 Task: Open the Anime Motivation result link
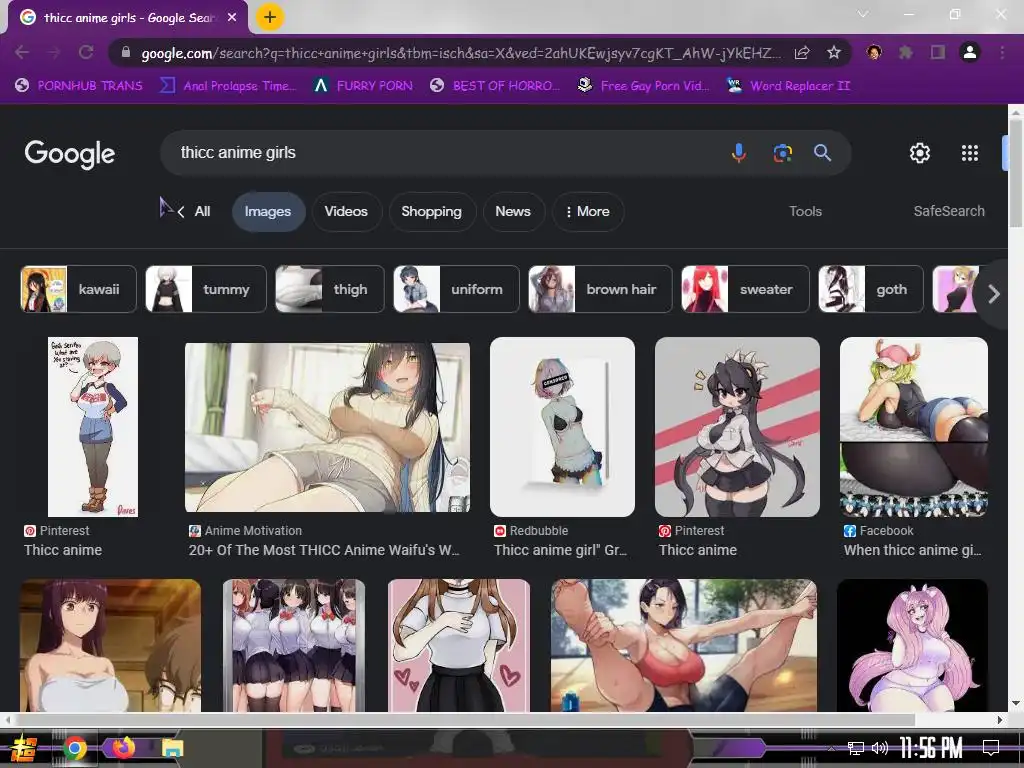pyautogui.click(x=324, y=550)
